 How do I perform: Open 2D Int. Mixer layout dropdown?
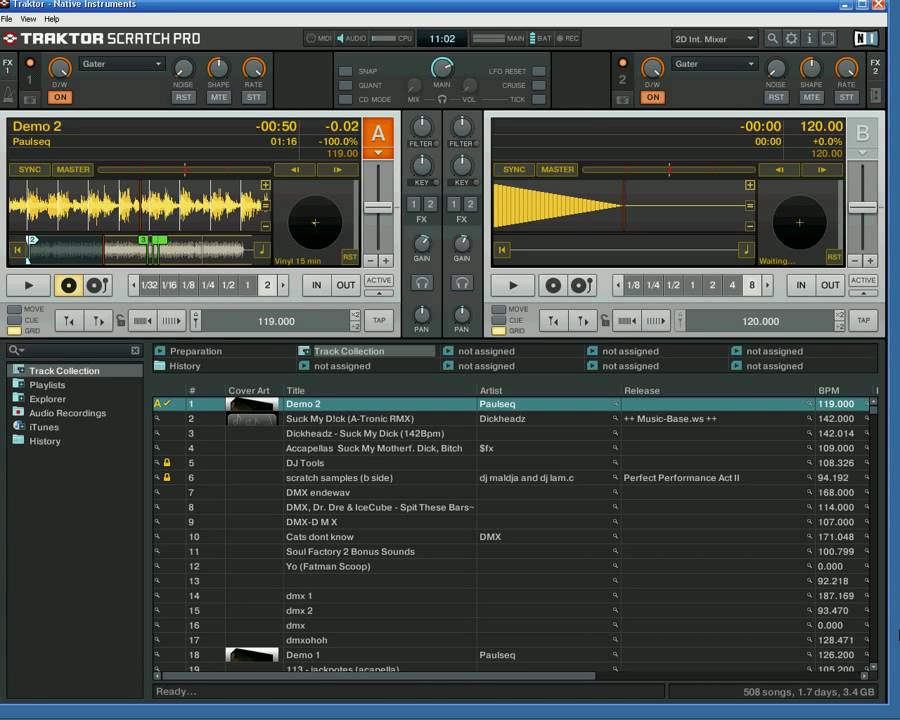(x=715, y=39)
